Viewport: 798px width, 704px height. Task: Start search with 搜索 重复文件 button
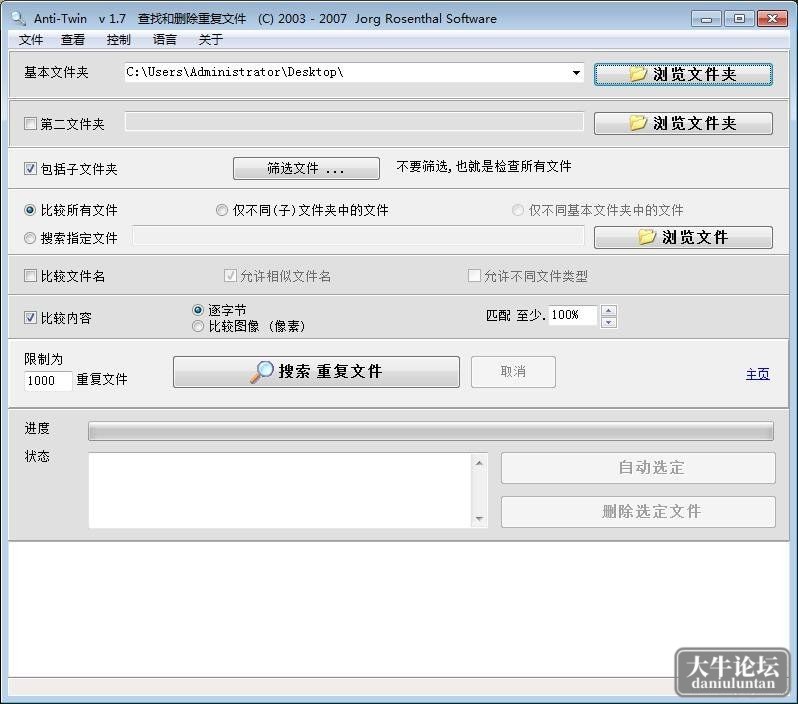[x=316, y=372]
